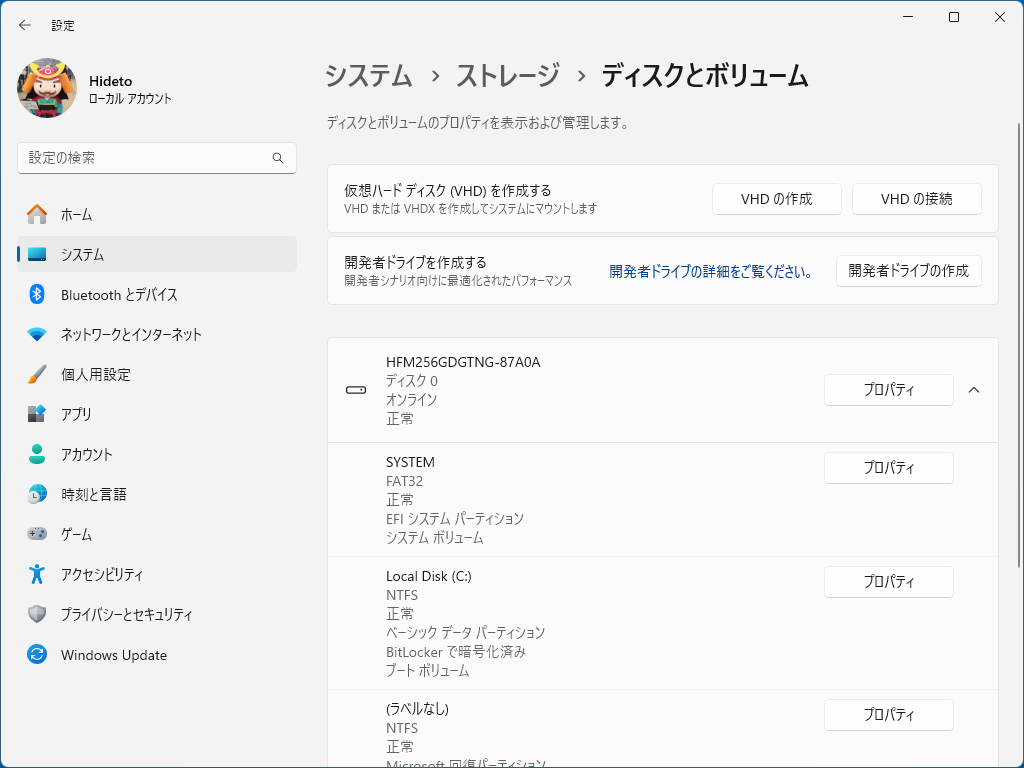Select the Bluetooth とデバイス icon

36,294
